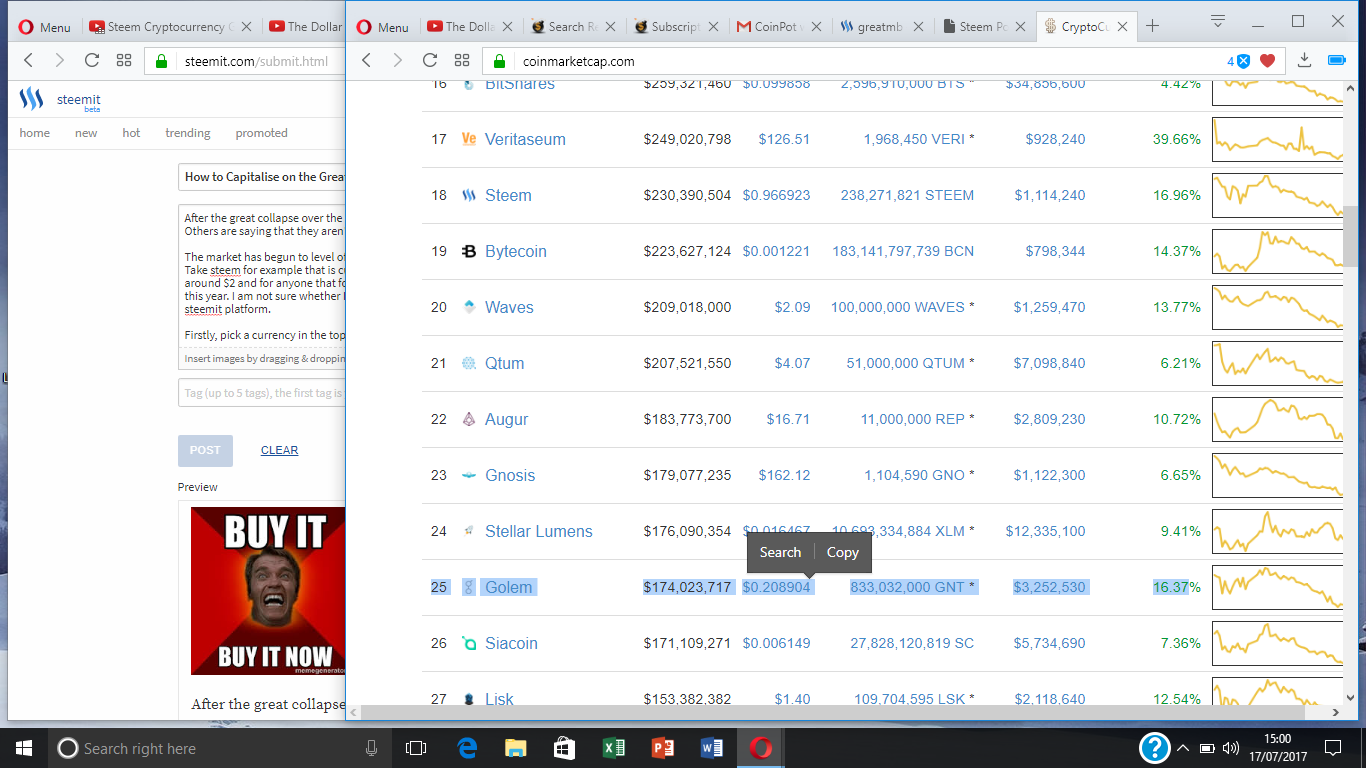Open the 'new' steemit nav link
The height and width of the screenshot is (768, 1366).
pyautogui.click(x=86, y=133)
